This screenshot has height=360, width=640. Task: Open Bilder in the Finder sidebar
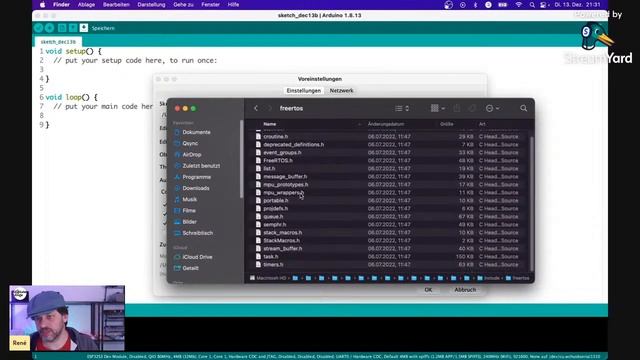point(189,222)
